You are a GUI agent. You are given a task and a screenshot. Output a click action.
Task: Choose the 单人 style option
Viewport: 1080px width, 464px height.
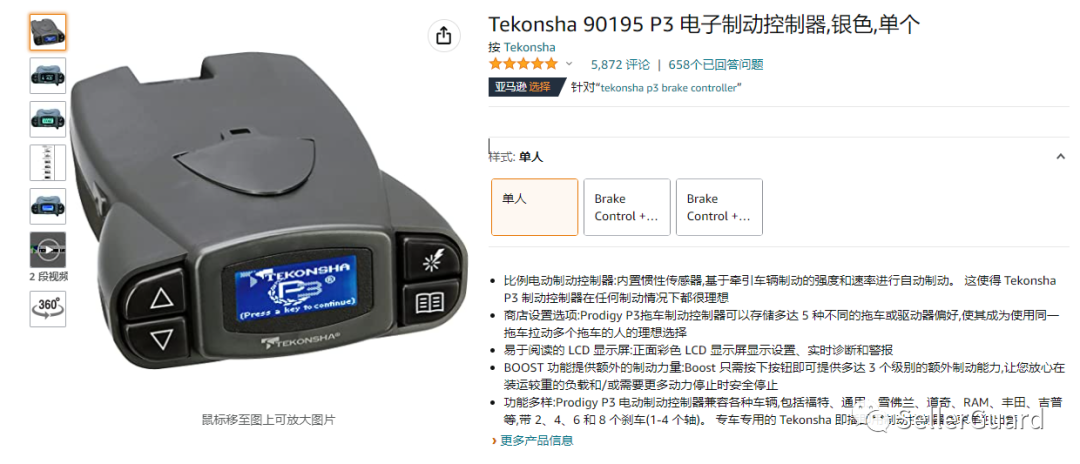[x=534, y=207]
